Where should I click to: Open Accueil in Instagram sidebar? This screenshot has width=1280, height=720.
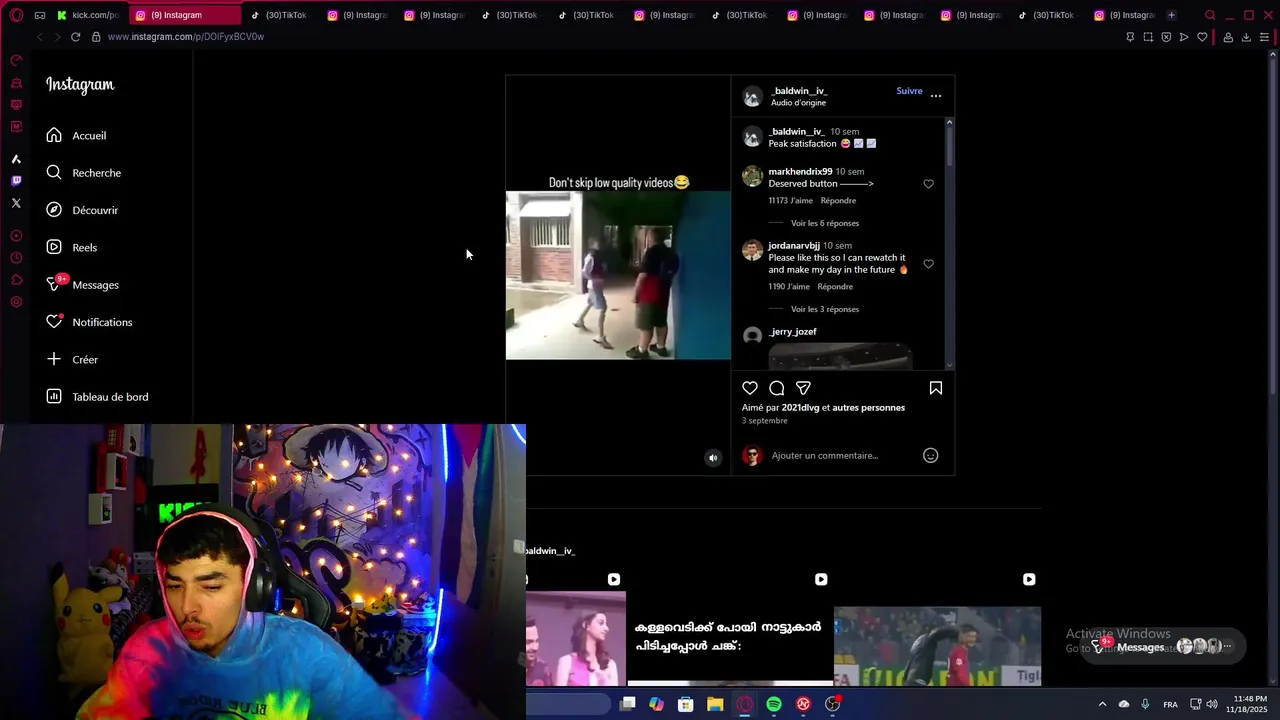[x=76, y=135]
